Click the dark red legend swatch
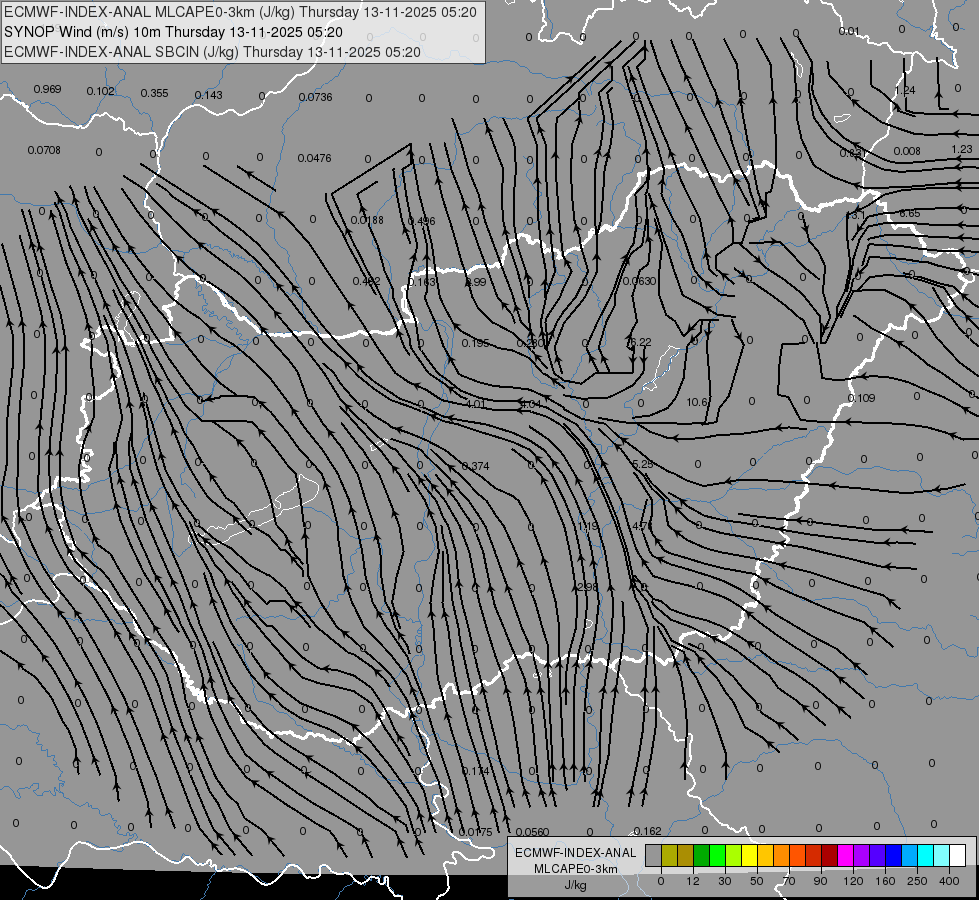Viewport: 979px width, 900px height. pyautogui.click(x=829, y=855)
